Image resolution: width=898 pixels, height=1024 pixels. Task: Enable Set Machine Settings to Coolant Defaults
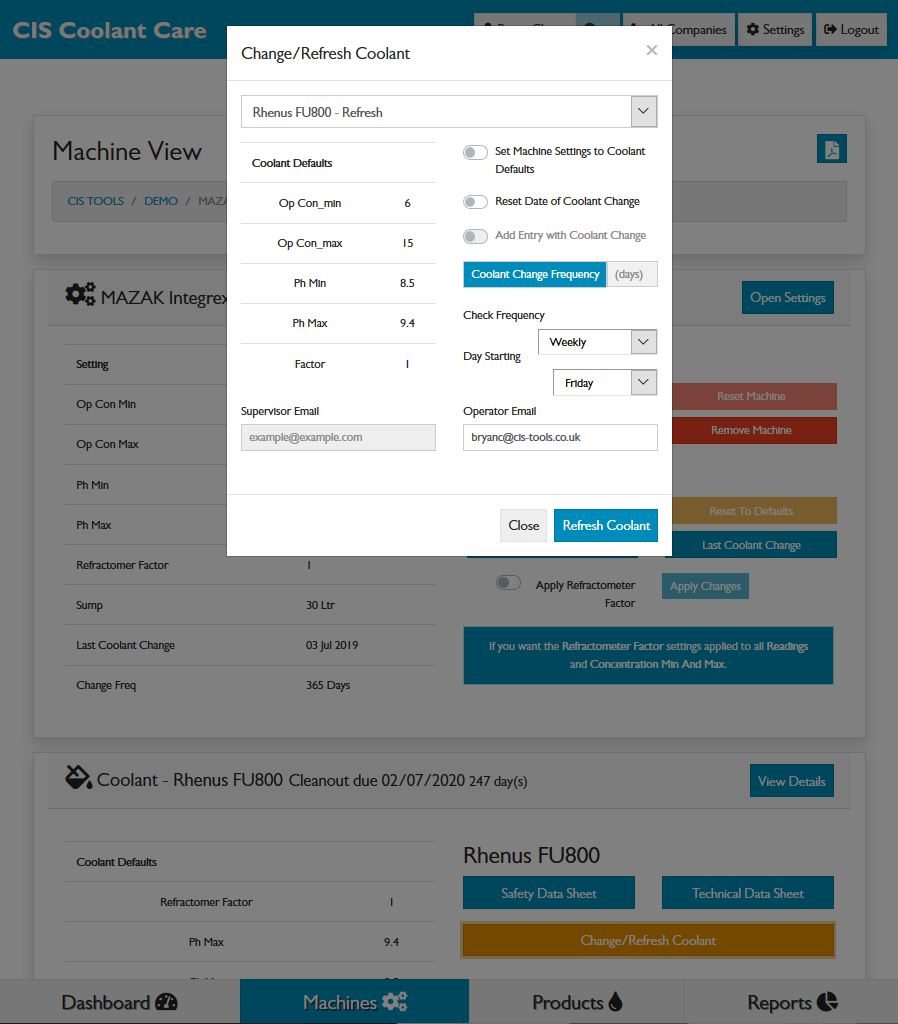click(475, 153)
